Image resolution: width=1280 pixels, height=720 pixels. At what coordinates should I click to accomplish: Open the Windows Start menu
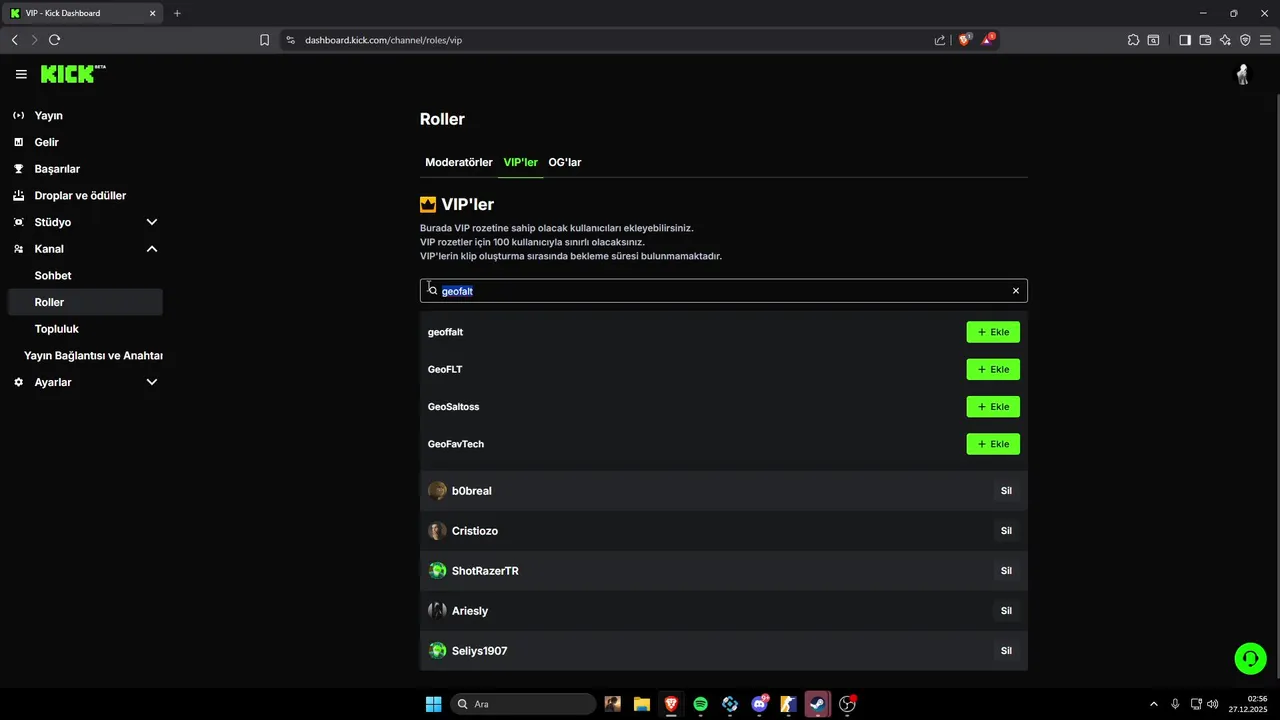(433, 704)
